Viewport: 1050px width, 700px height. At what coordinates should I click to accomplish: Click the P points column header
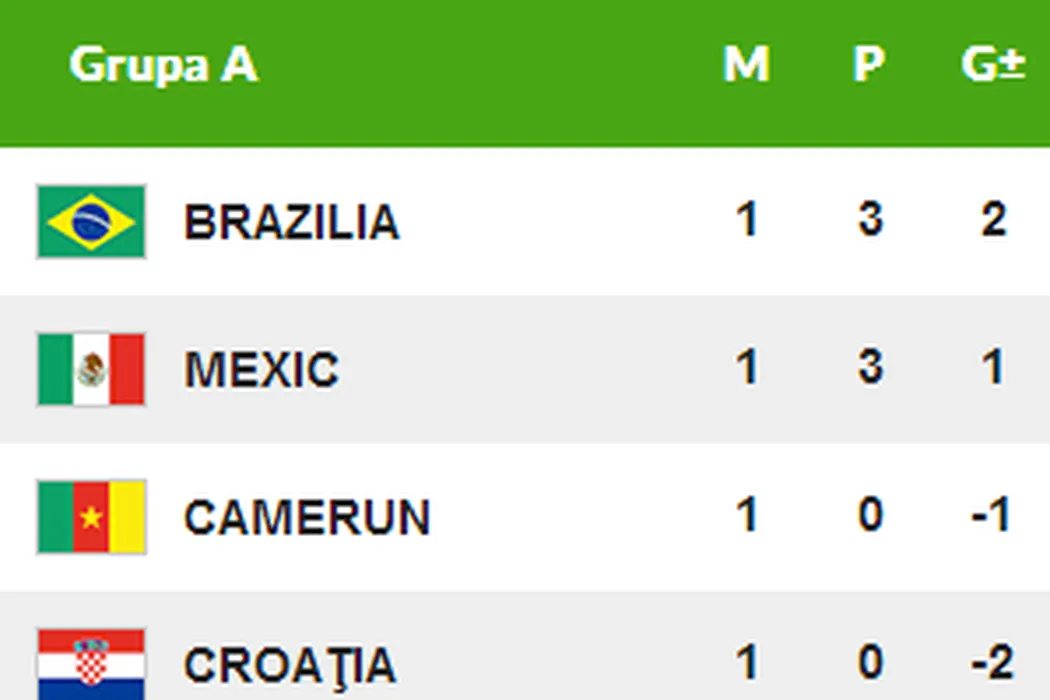click(x=868, y=66)
